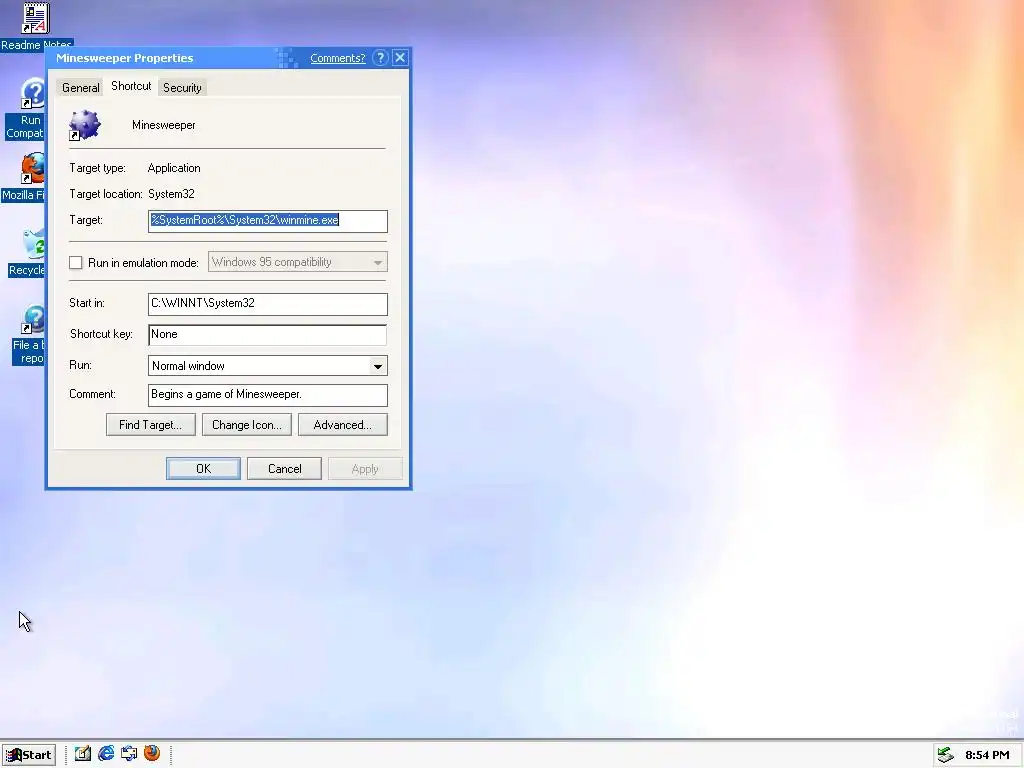The image size is (1024, 768).
Task: Open the Comments? link in title bar
Action: point(338,58)
